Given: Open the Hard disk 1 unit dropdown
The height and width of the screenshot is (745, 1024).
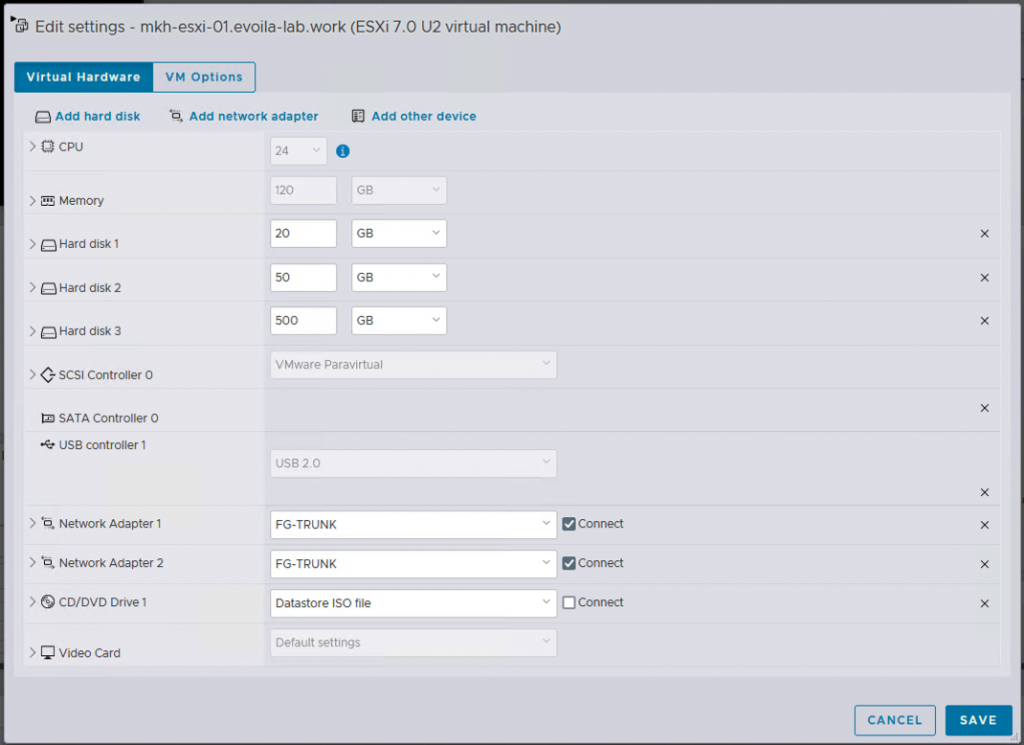Looking at the screenshot, I should 398,233.
